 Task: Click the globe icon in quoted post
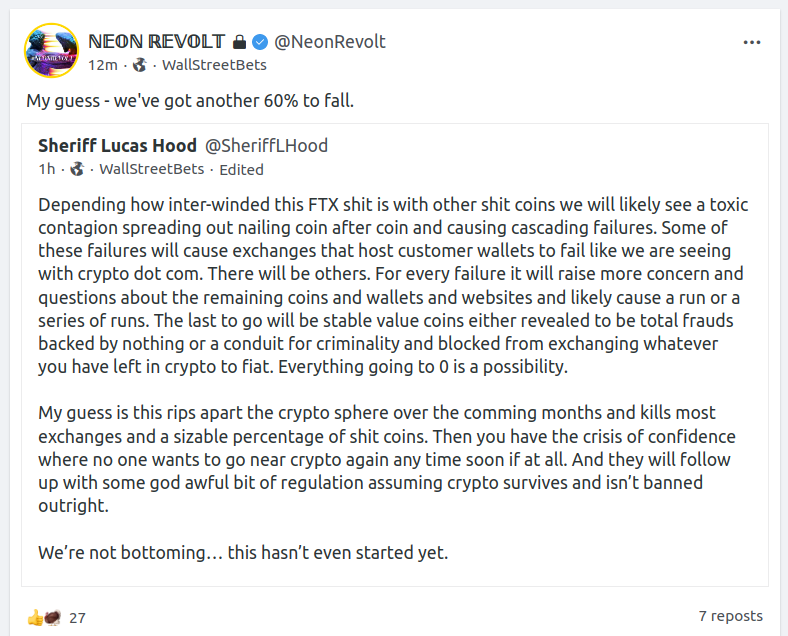(x=77, y=169)
